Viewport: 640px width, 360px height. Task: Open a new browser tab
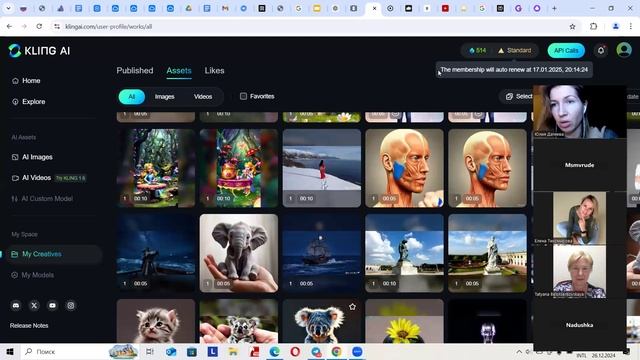[x=554, y=8]
